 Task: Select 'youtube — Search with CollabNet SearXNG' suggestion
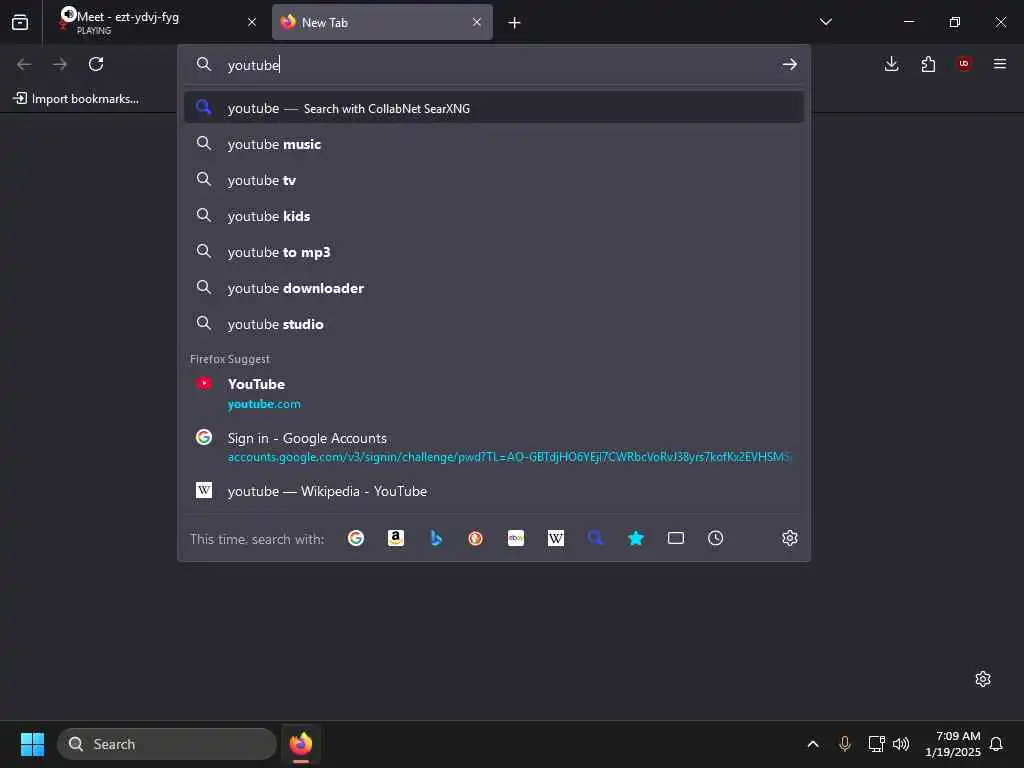click(494, 108)
